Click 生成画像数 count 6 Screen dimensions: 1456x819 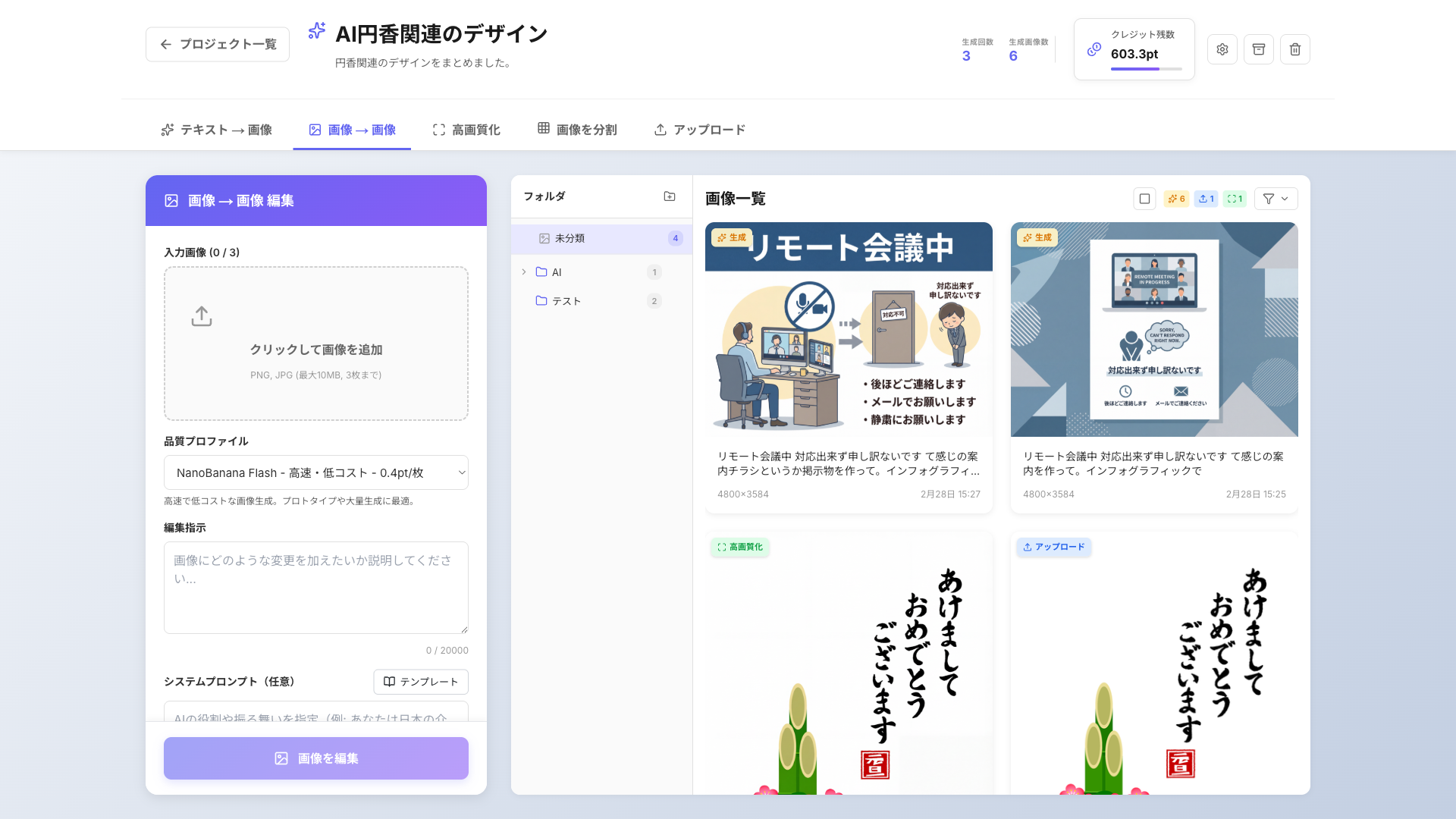pos(1013,56)
